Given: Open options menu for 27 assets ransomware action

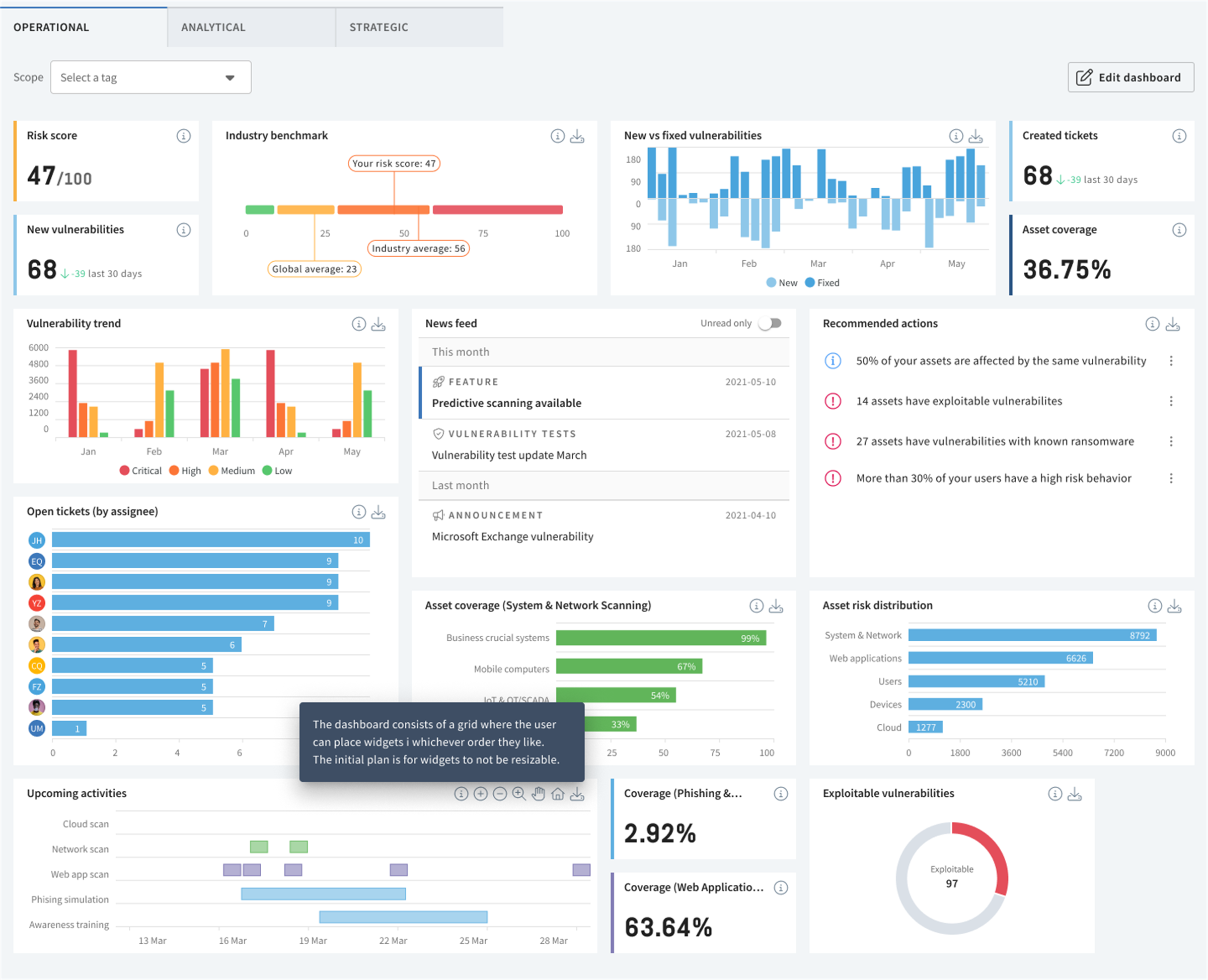Looking at the screenshot, I should (x=1172, y=441).
